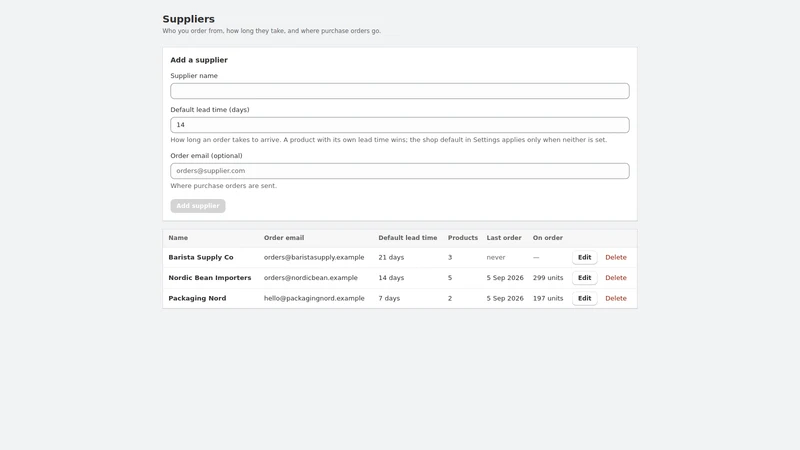Image resolution: width=800 pixels, height=450 pixels.
Task: Click Packaging Nord products count 2
Action: [450, 298]
